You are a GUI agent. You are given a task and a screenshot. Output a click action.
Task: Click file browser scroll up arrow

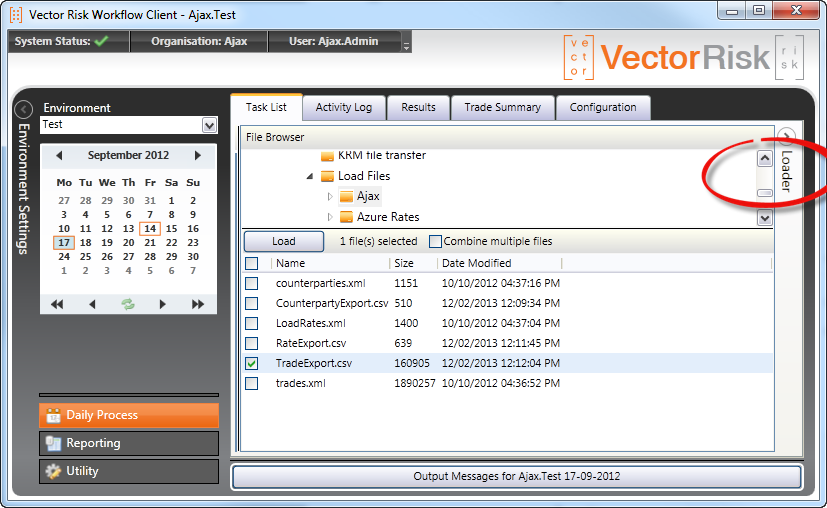tap(765, 158)
